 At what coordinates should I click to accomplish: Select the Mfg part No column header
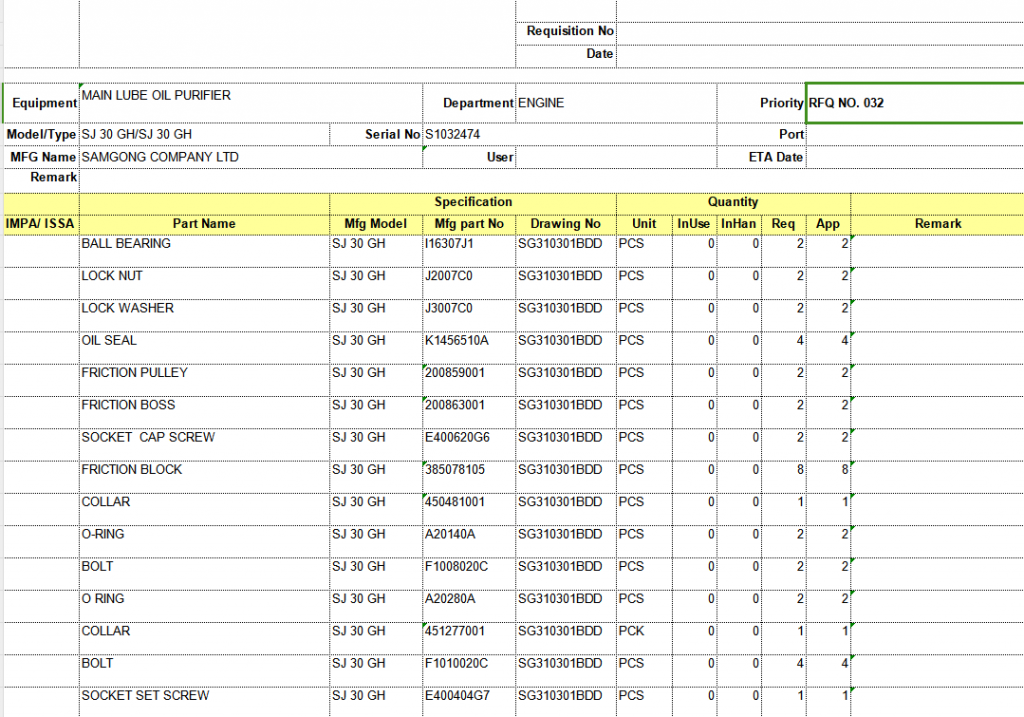click(x=469, y=224)
